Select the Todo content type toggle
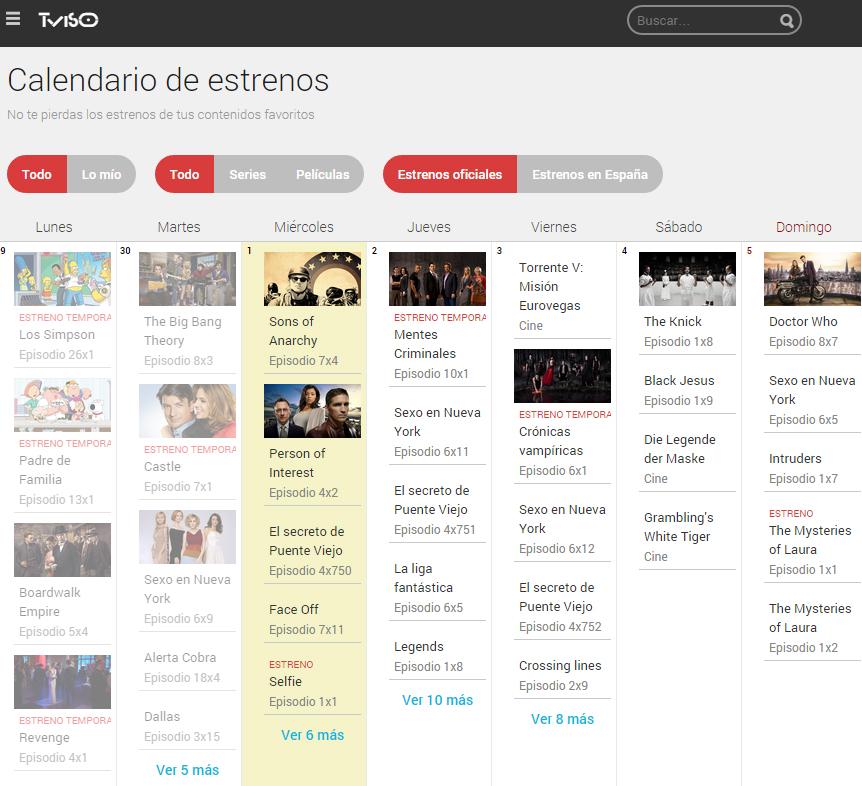The width and height of the screenshot is (862, 786). (x=185, y=174)
